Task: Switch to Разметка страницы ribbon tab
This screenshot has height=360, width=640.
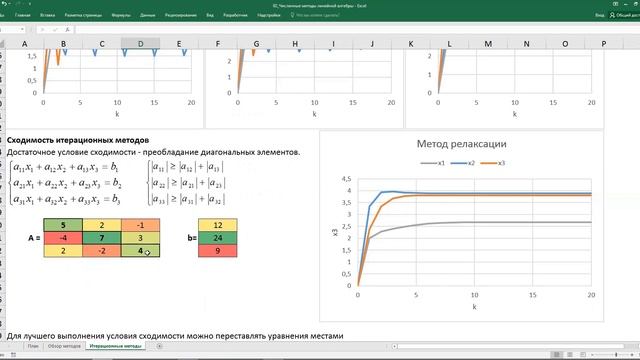Action: click(x=83, y=15)
